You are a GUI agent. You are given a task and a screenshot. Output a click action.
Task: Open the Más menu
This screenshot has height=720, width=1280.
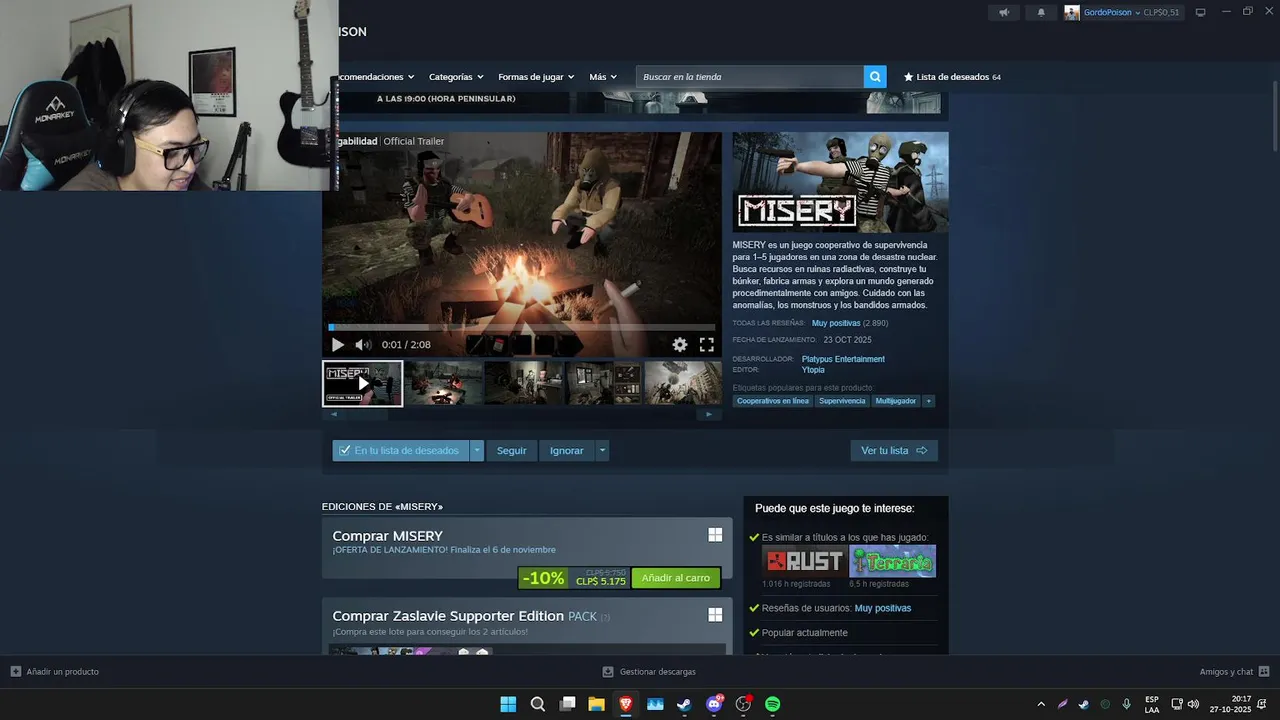[603, 77]
